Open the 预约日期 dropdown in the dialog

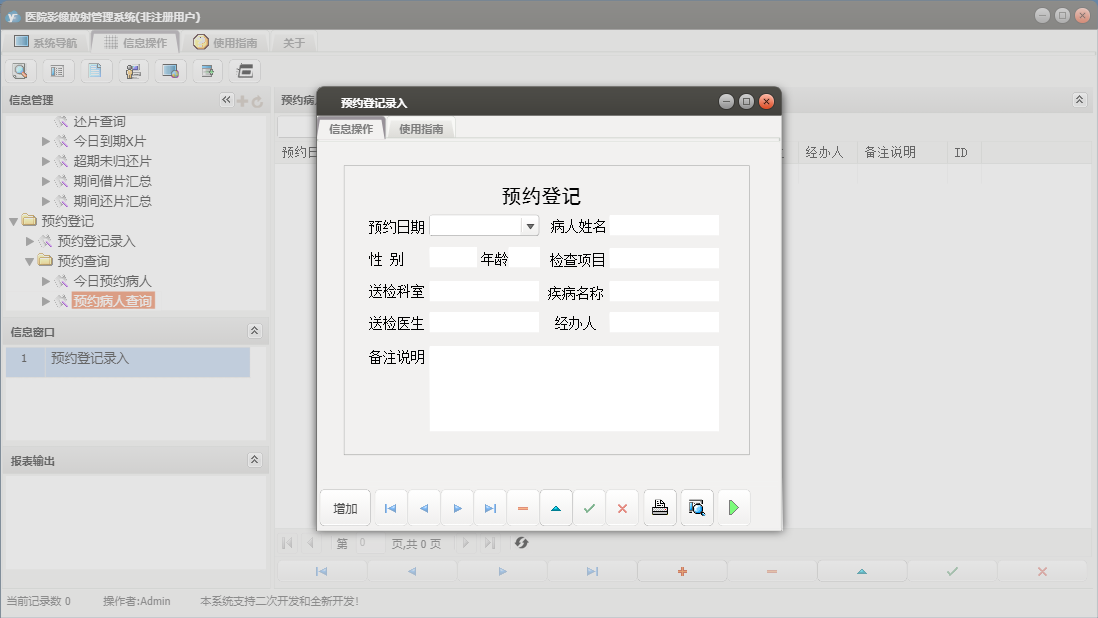pyautogui.click(x=529, y=225)
